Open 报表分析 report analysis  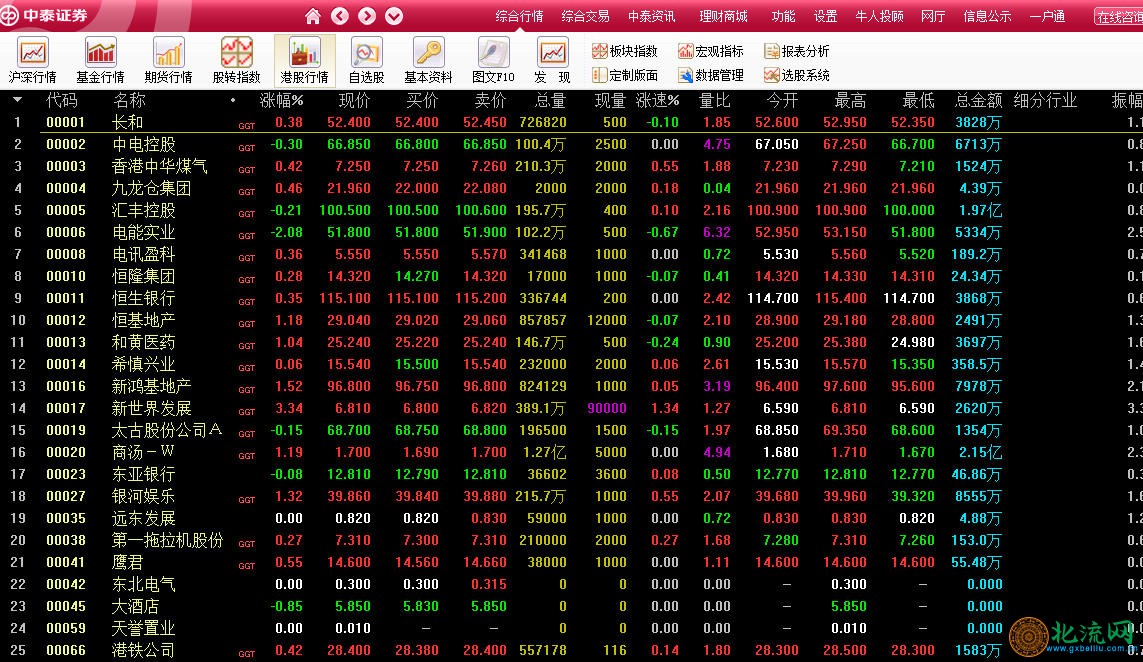coord(797,51)
